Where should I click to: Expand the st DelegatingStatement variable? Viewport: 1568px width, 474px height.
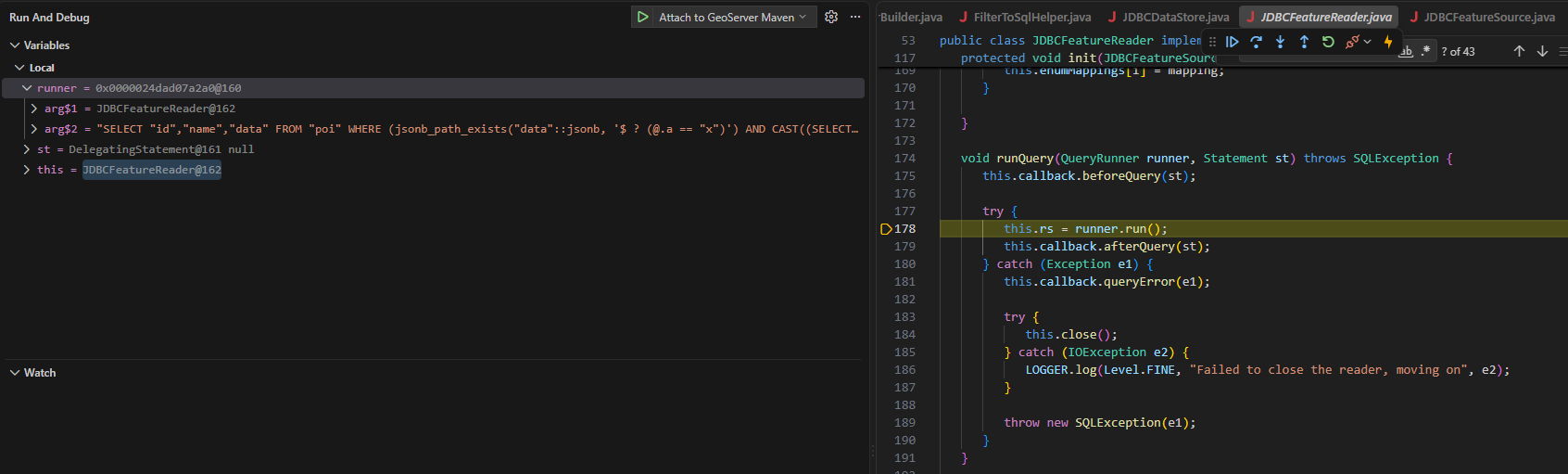point(27,149)
